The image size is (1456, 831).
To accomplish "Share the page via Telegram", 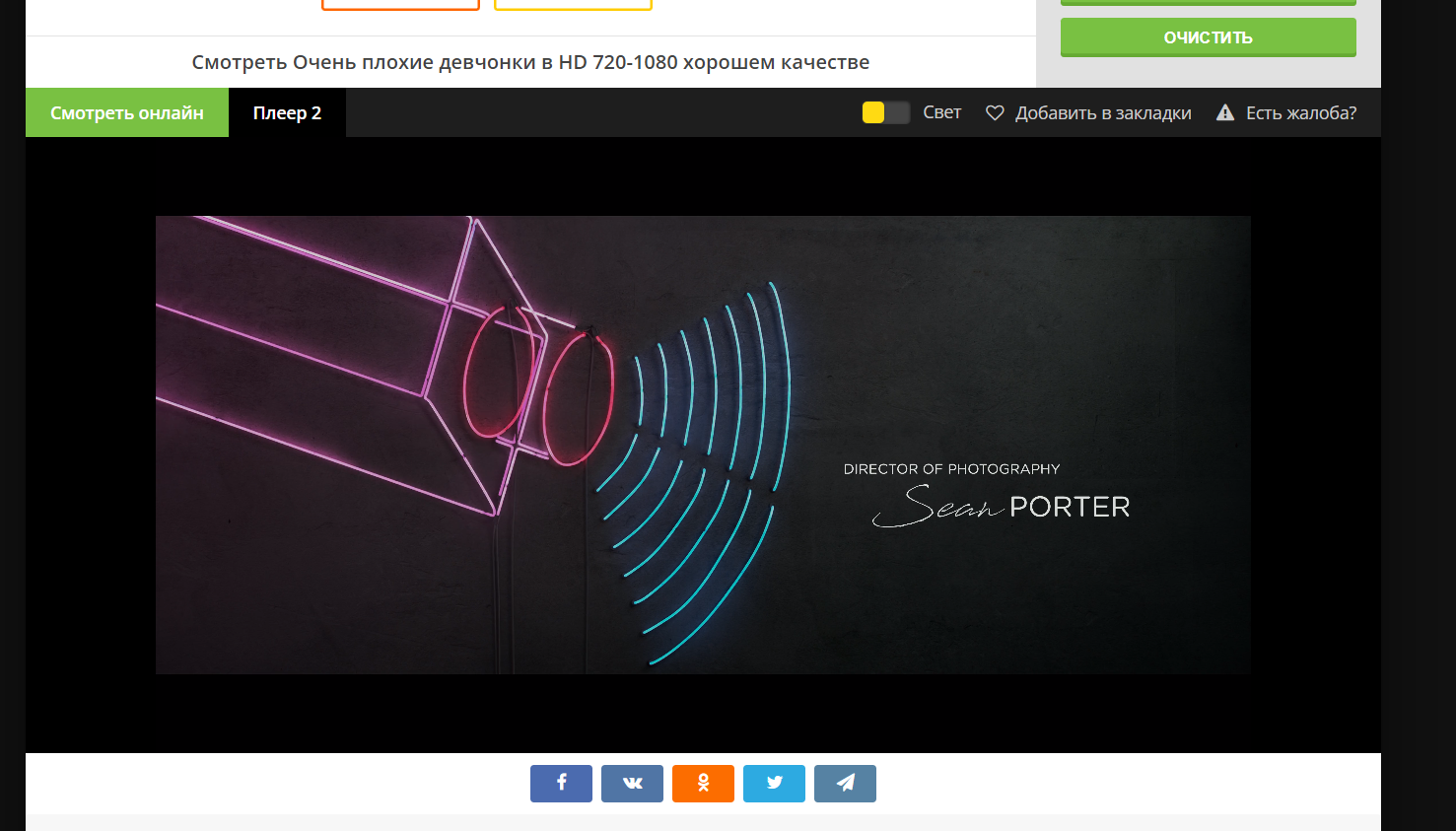I will pos(845,784).
